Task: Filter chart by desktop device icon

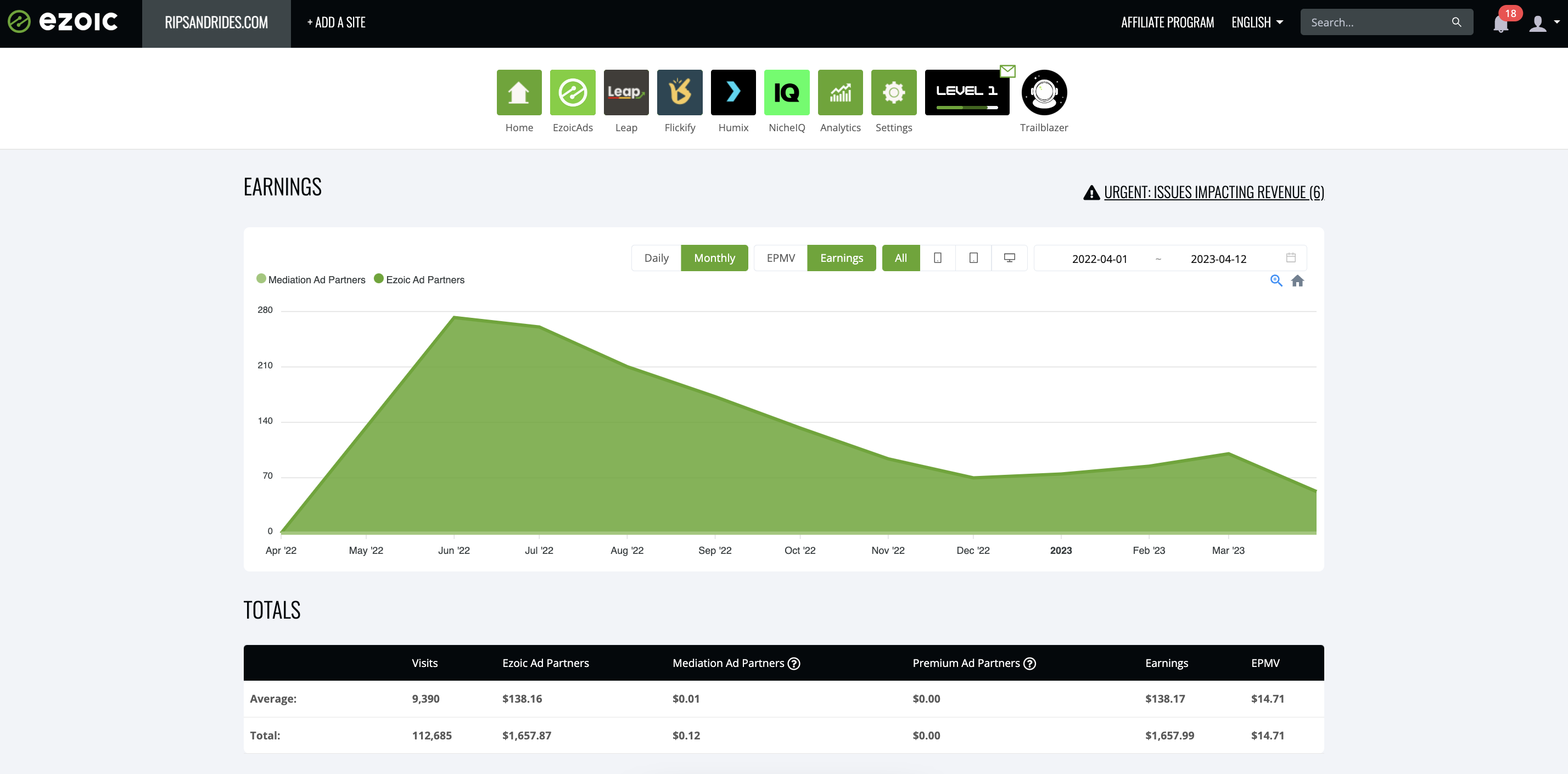Action: 1009,258
